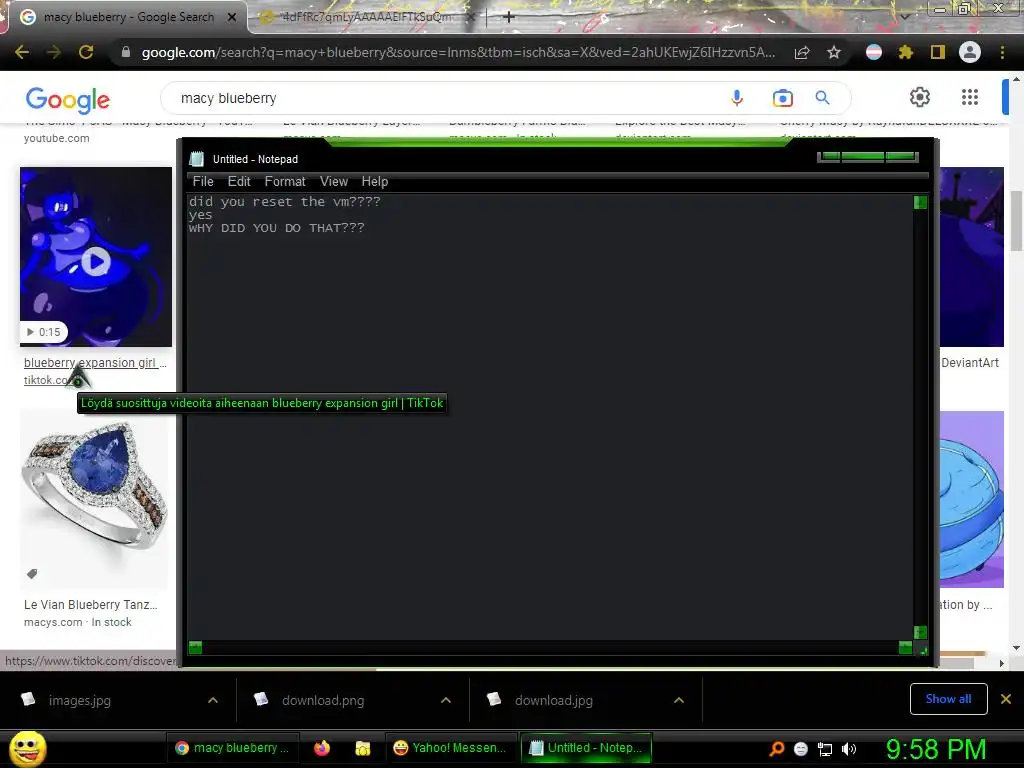
Task: Click the Google logo
Action: [68, 99]
